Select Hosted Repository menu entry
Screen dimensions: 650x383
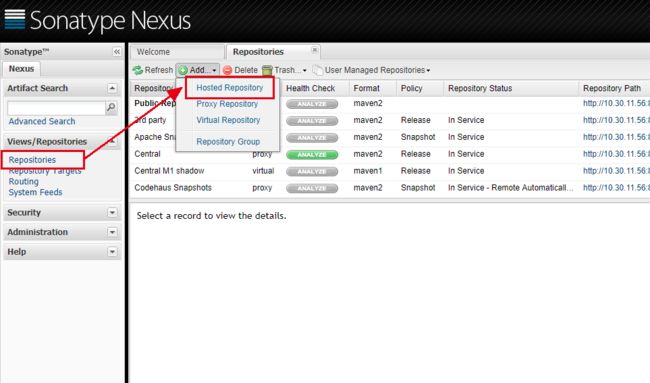[230, 87]
